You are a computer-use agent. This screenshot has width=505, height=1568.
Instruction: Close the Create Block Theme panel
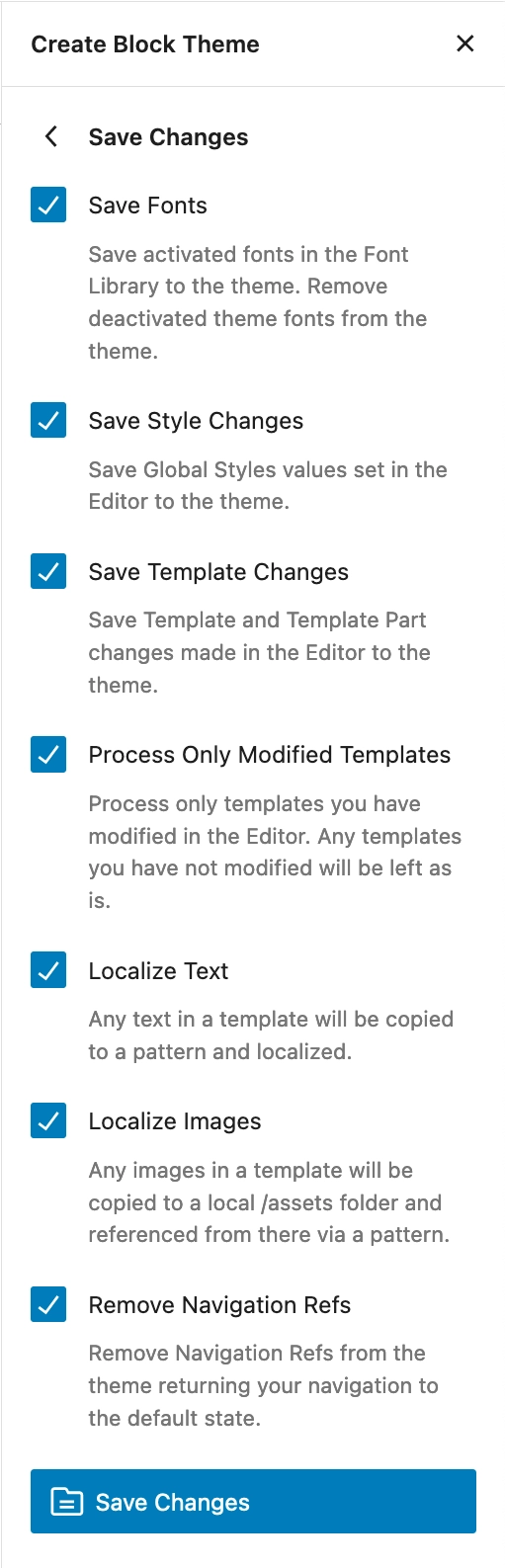[x=464, y=43]
